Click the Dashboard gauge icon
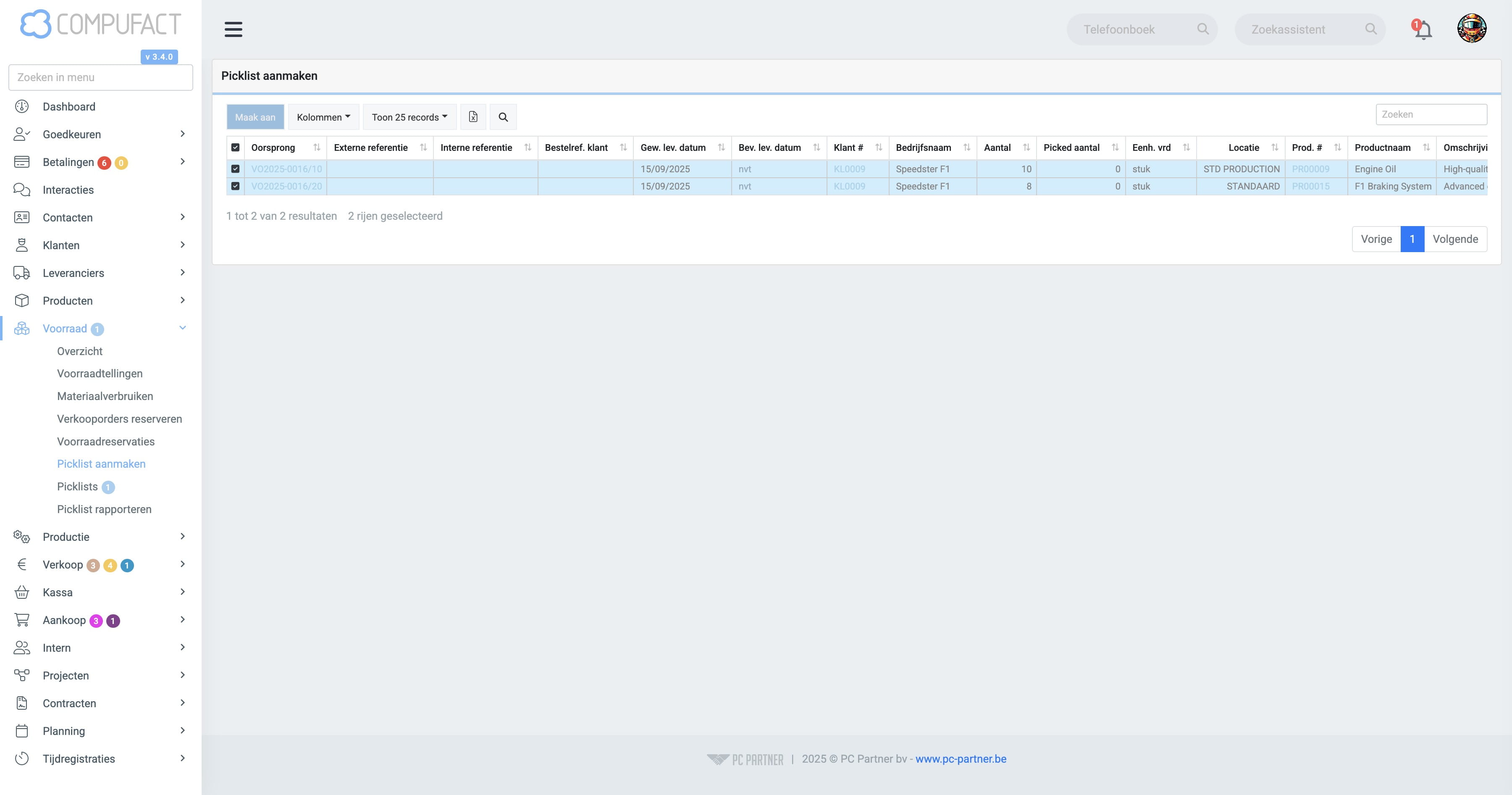Screen dimensions: 1512x795 point(22,106)
